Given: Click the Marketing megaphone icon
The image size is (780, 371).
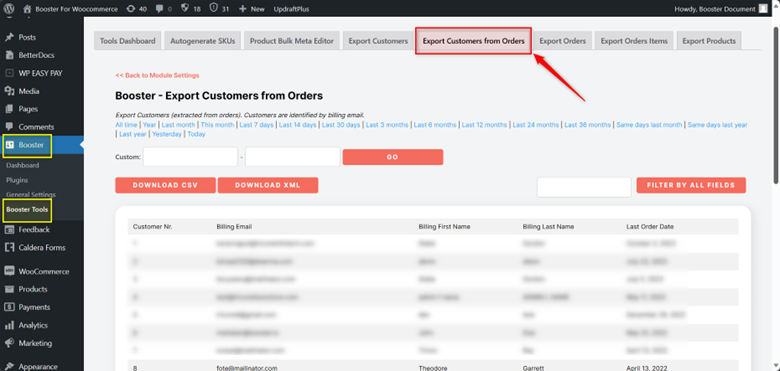Looking at the screenshot, I should 9,343.
